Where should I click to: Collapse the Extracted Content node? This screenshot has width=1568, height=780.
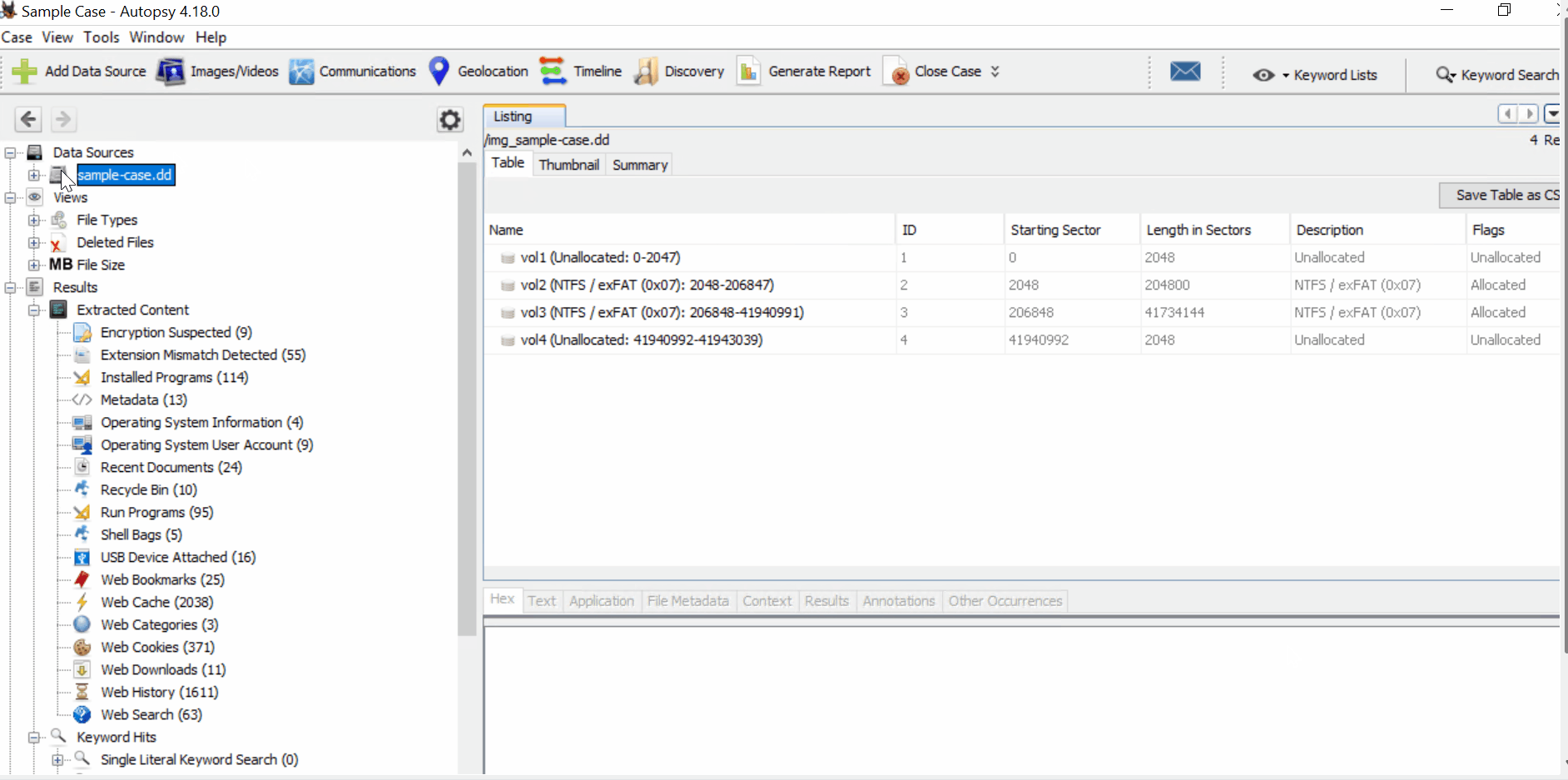point(34,310)
